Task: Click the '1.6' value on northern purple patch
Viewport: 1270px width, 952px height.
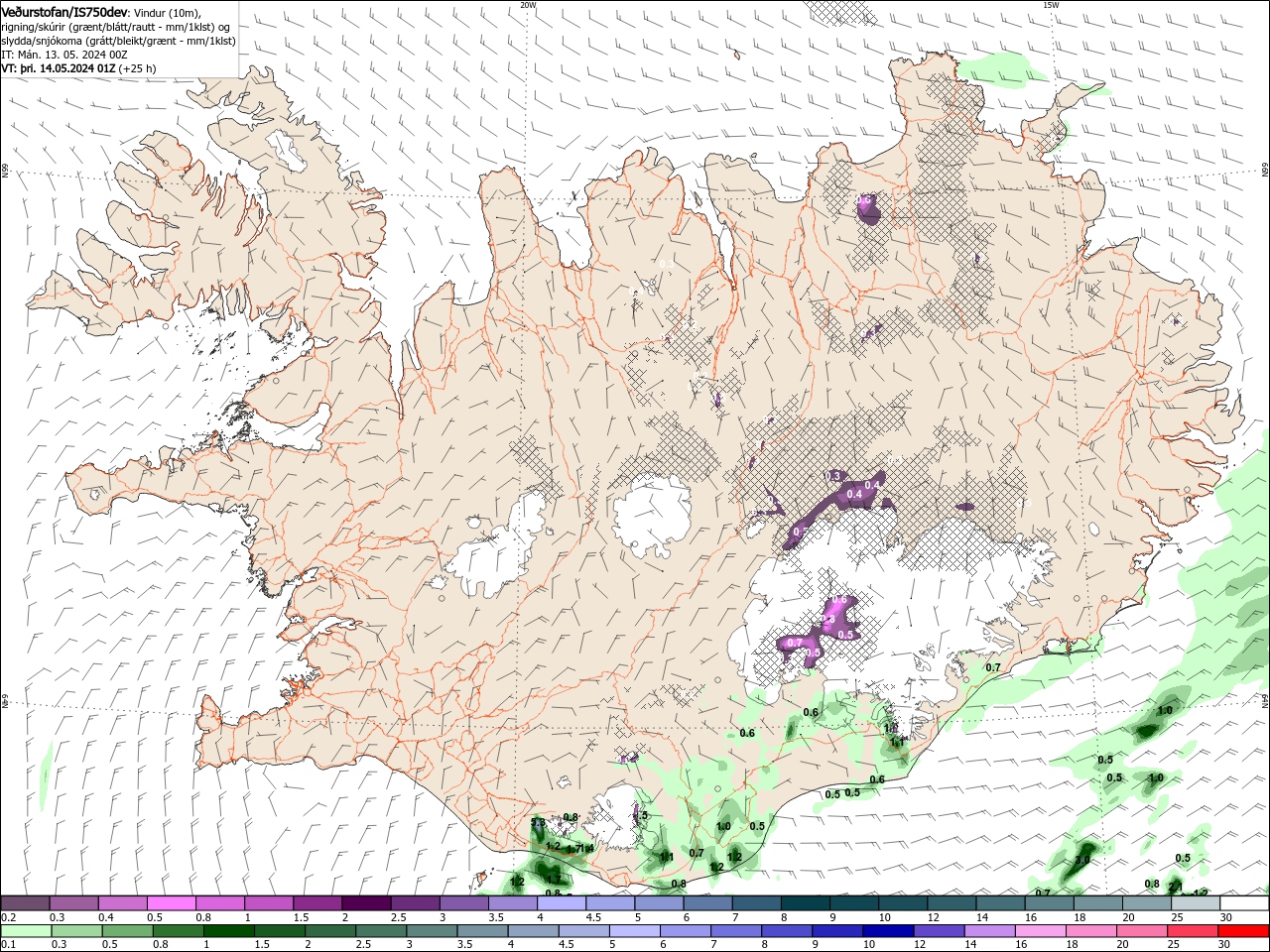Action: point(864,200)
